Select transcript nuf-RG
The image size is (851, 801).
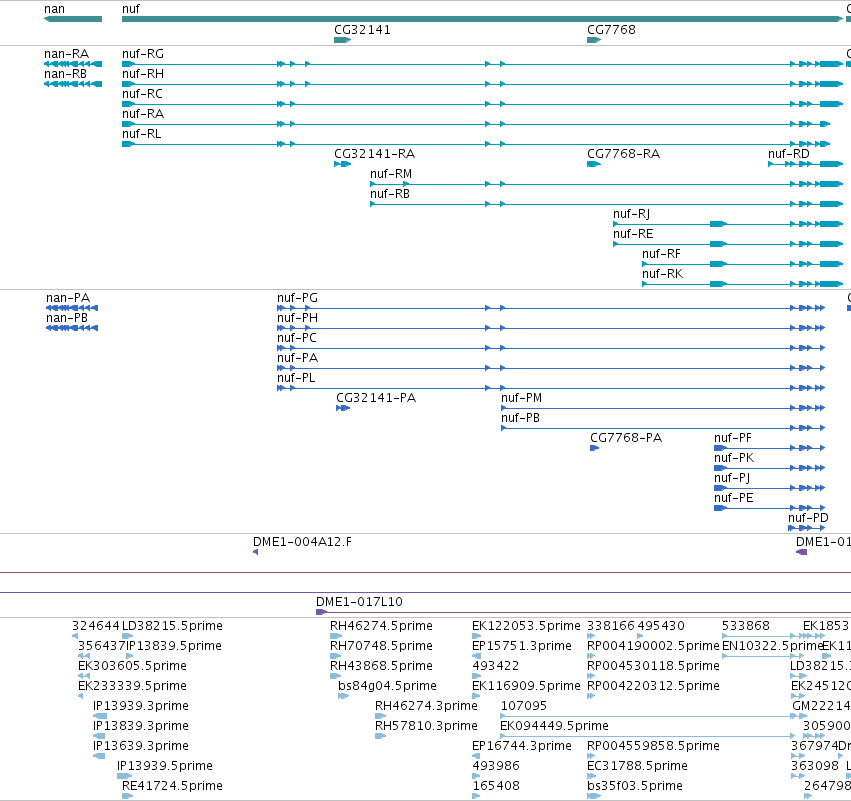[143, 54]
